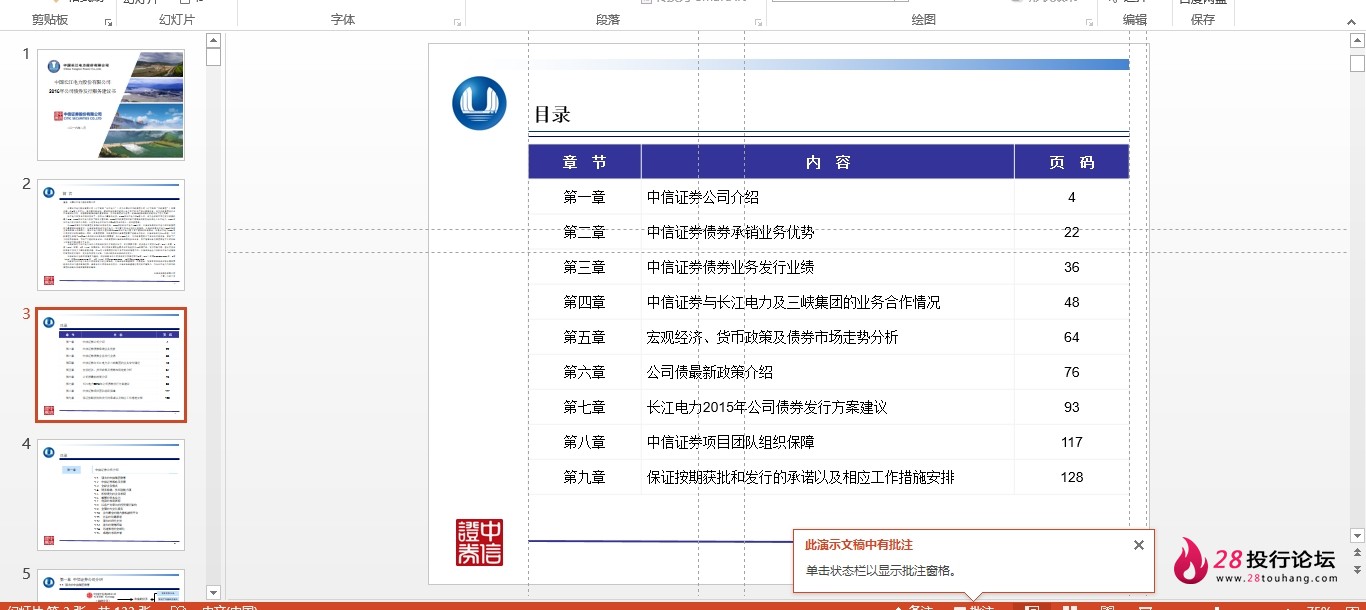Click the 第六章 cell

click(585, 372)
